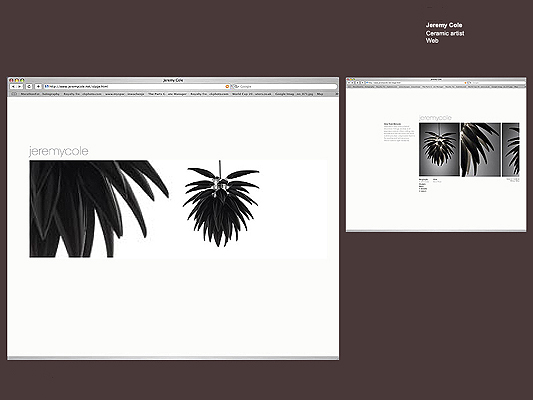Select middle leaf close-up thumbnail in small browser

(481, 150)
